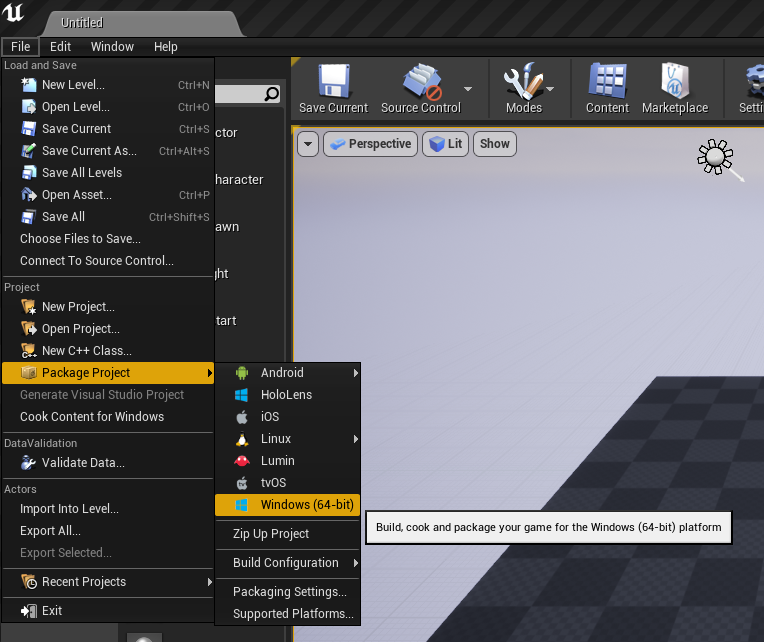Image resolution: width=764 pixels, height=642 pixels.
Task: Open the Window menu
Action: pyautogui.click(x=112, y=47)
